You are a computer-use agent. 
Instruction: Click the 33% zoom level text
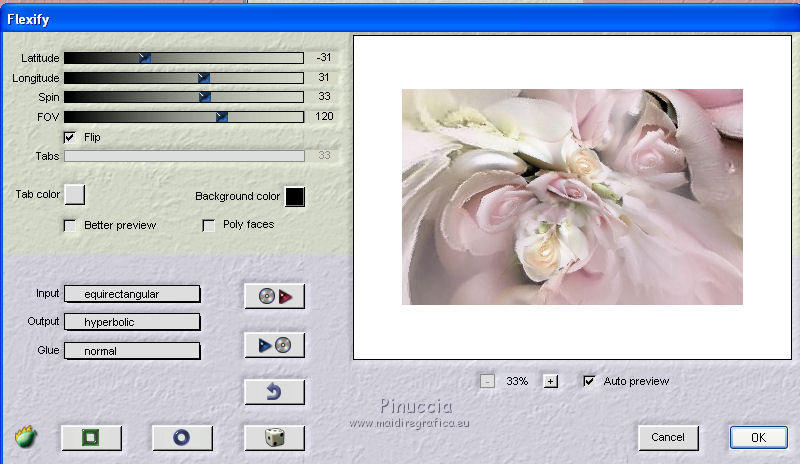coord(517,381)
